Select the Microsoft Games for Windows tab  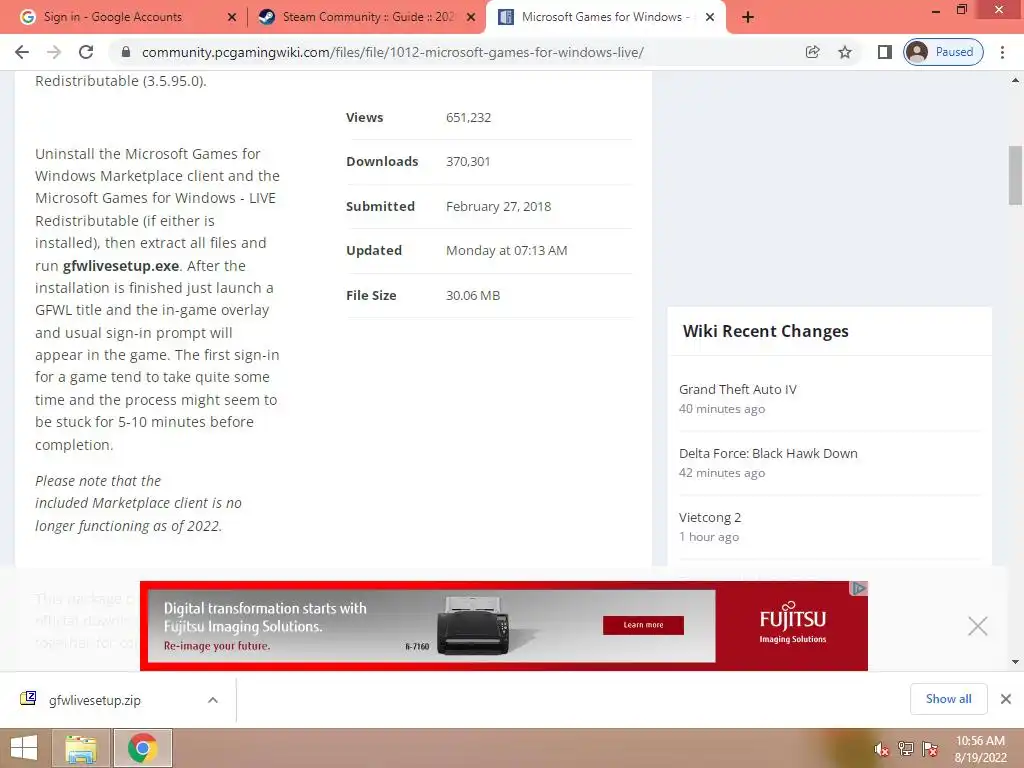[605, 17]
